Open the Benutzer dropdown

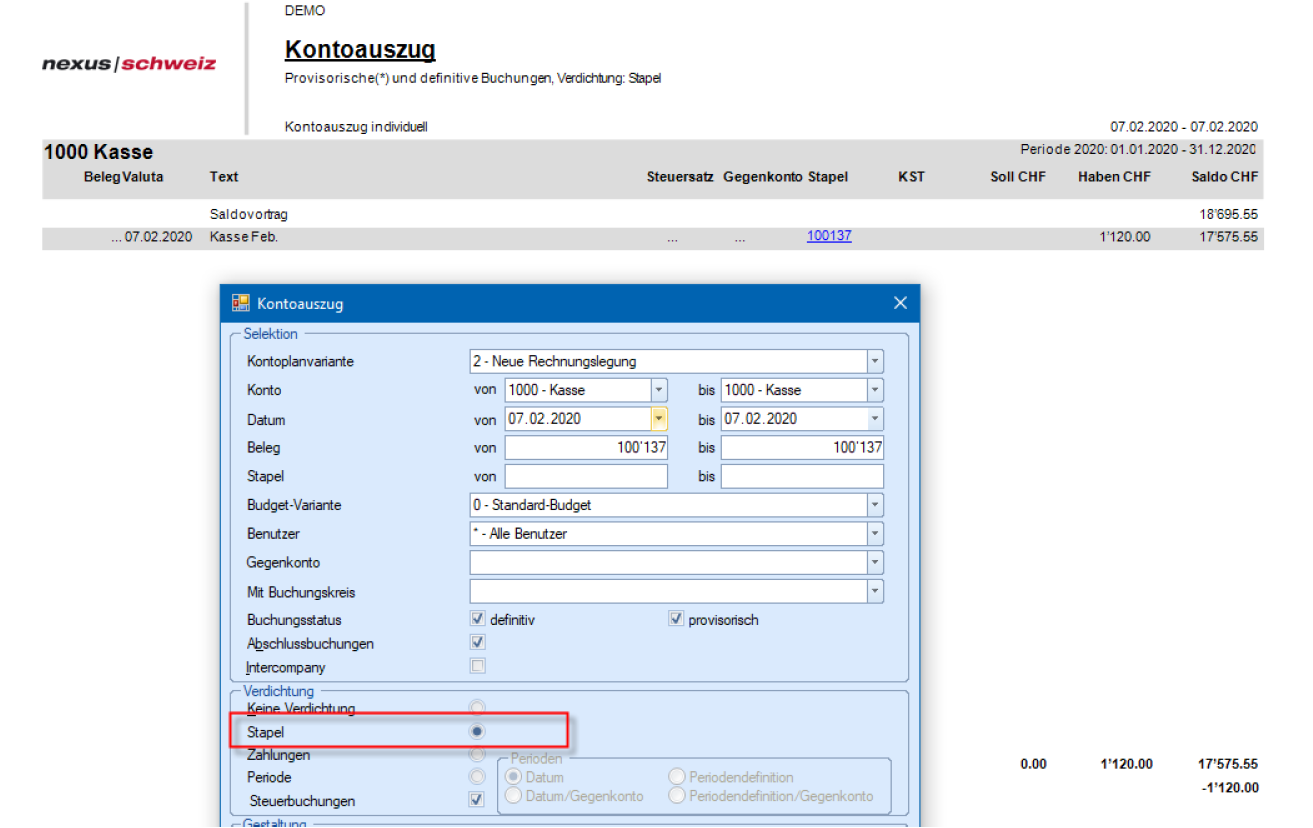875,534
